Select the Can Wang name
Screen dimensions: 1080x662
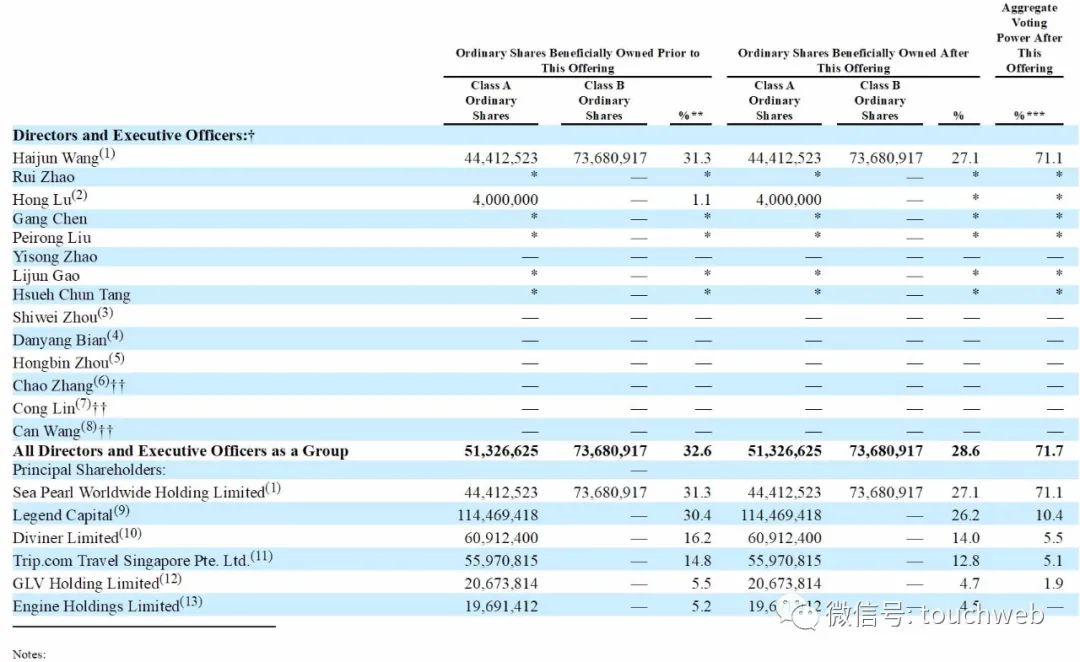click(46, 431)
